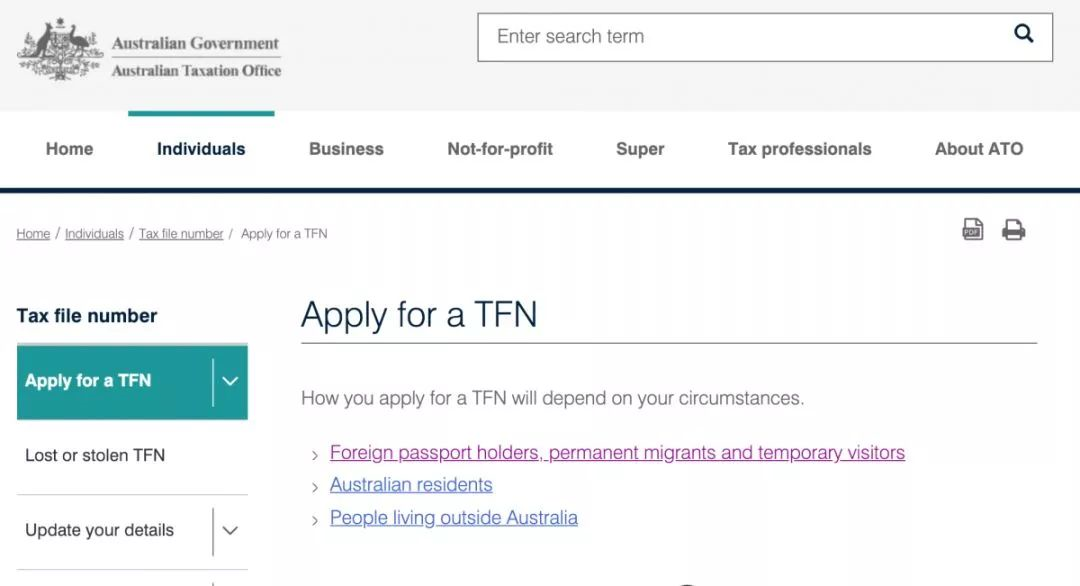
Task: Click the print page icon
Action: tap(1014, 230)
